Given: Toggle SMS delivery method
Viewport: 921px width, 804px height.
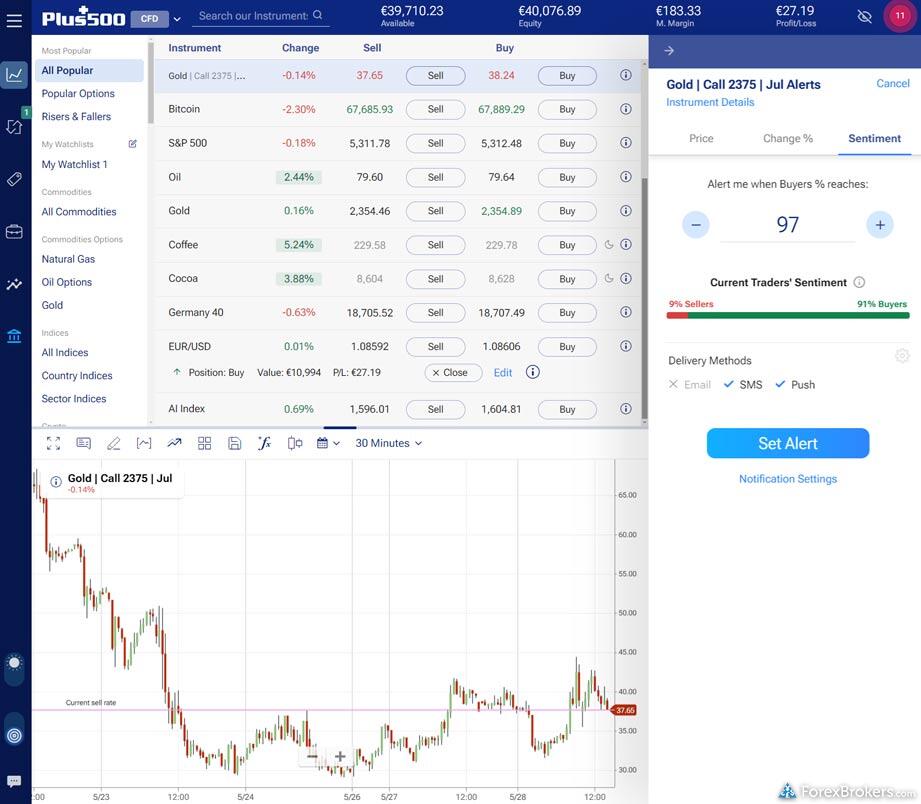Looking at the screenshot, I should [743, 384].
